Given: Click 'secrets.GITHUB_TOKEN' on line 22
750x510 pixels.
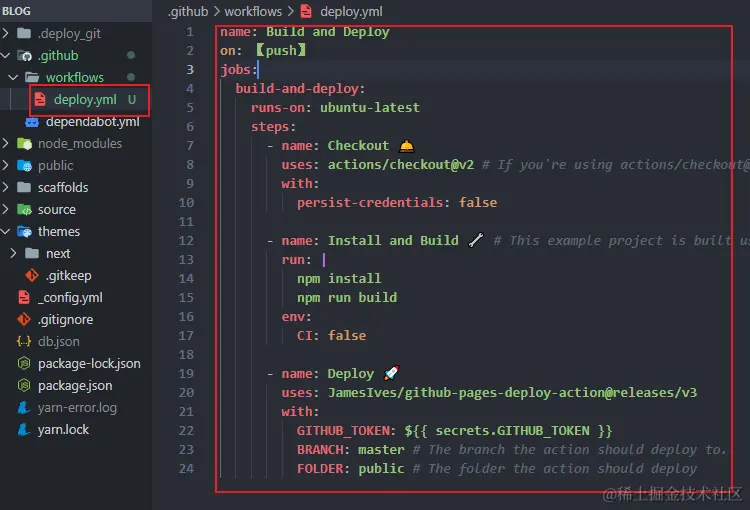Looking at the screenshot, I should pyautogui.click(x=512, y=431).
